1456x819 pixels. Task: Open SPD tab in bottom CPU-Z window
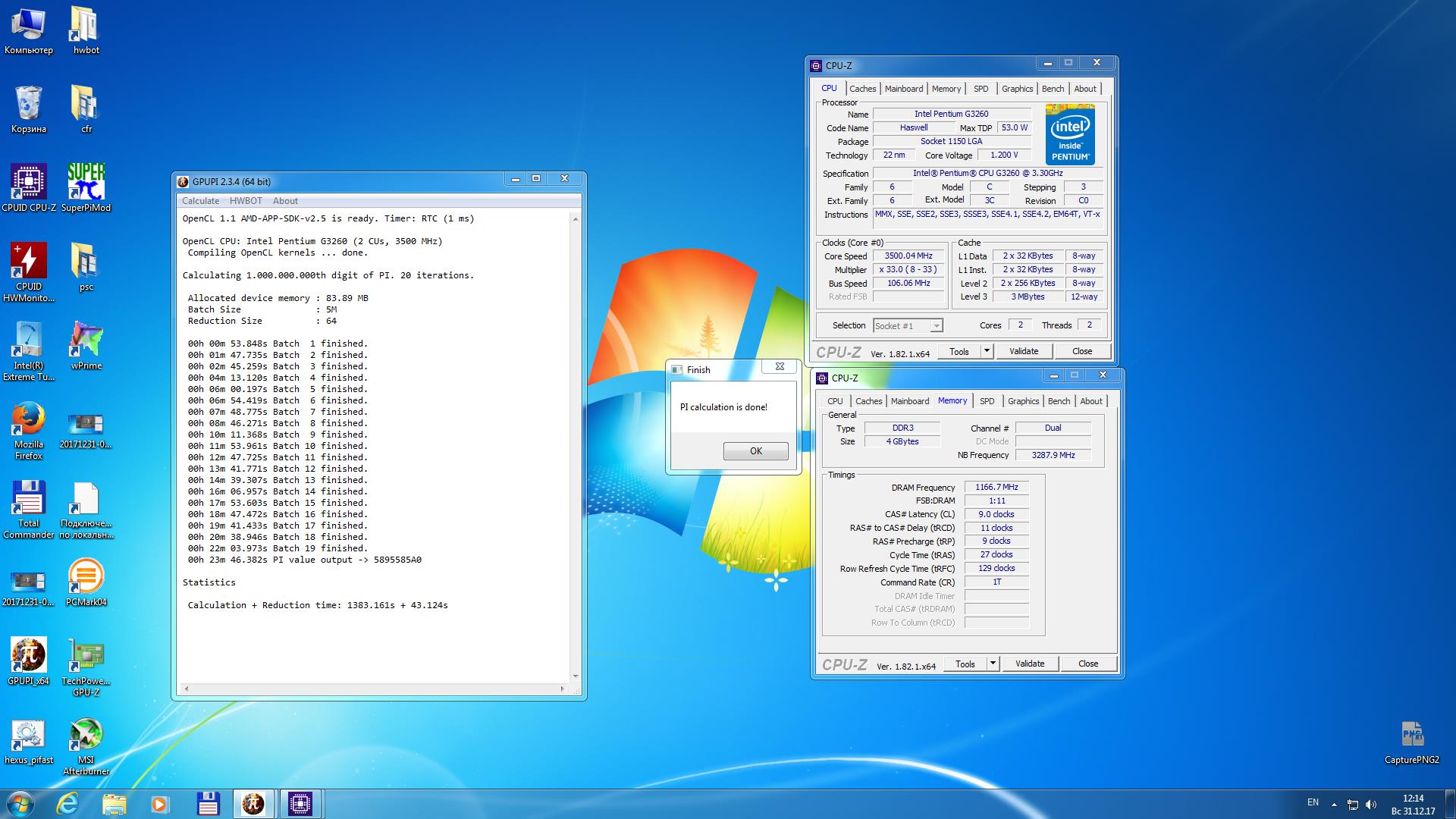click(x=987, y=401)
